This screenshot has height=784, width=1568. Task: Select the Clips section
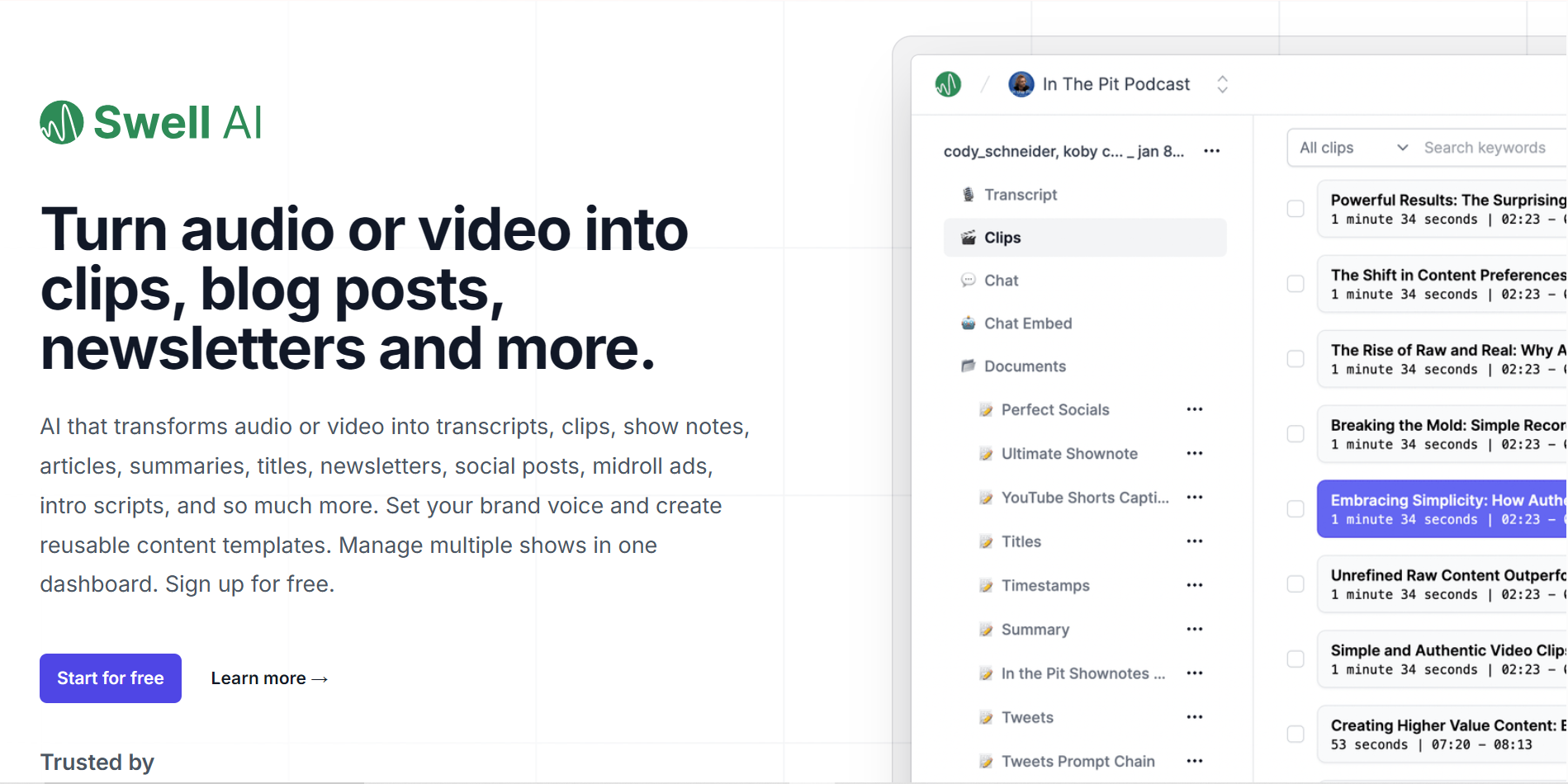(1085, 238)
